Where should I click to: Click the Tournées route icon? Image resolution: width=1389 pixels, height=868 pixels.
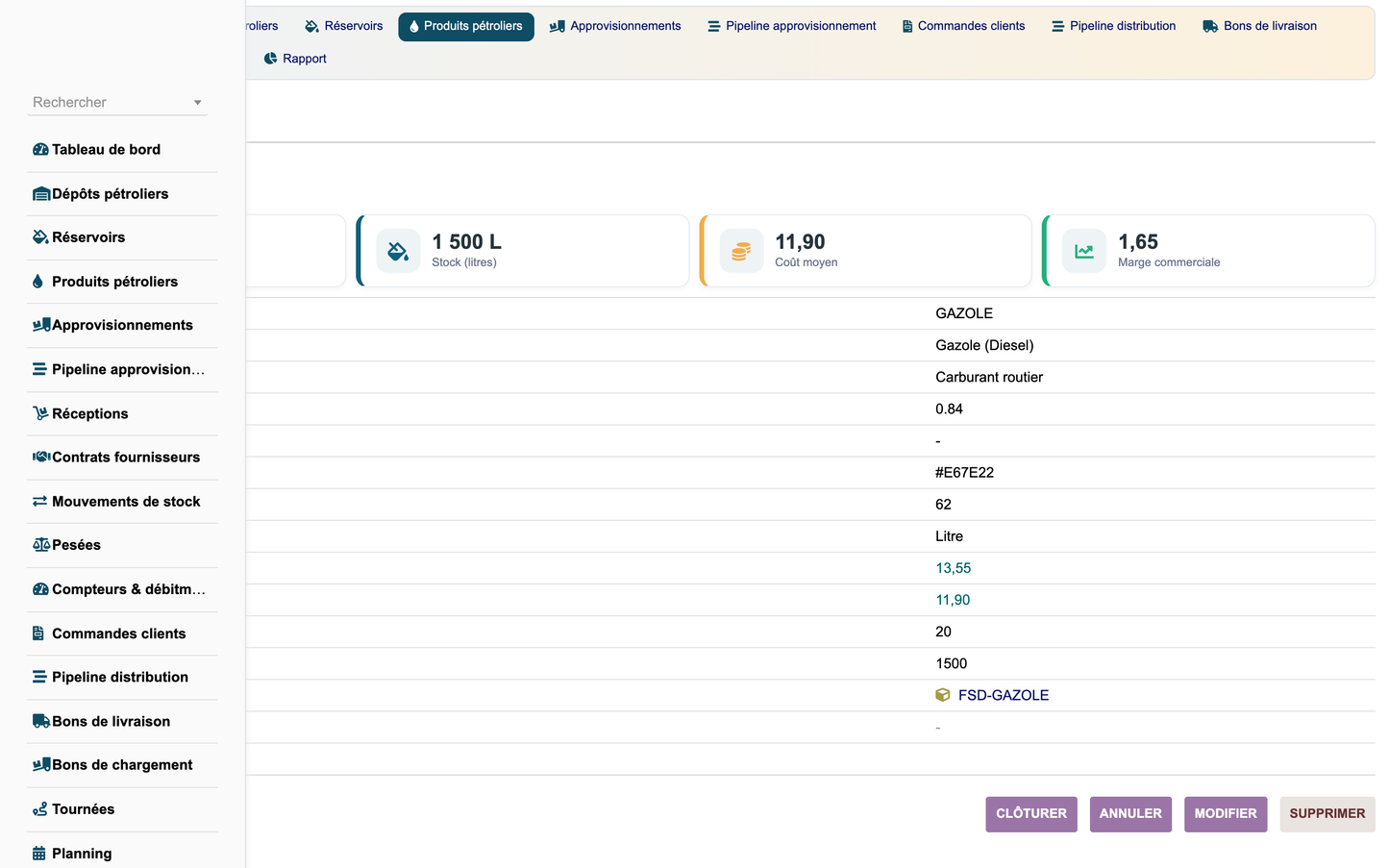pyautogui.click(x=39, y=809)
